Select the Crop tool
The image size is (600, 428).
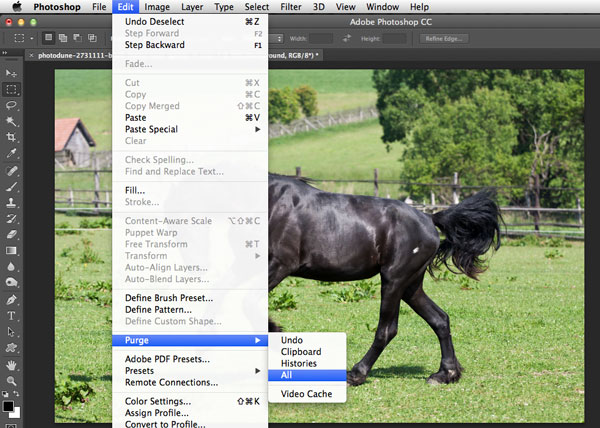tap(12, 137)
